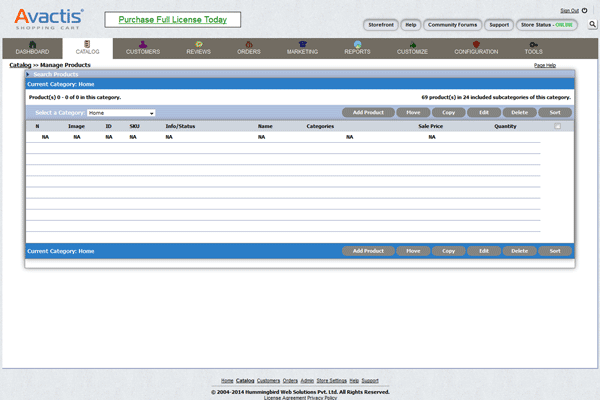Click the search magnifier icon

coord(592,24)
